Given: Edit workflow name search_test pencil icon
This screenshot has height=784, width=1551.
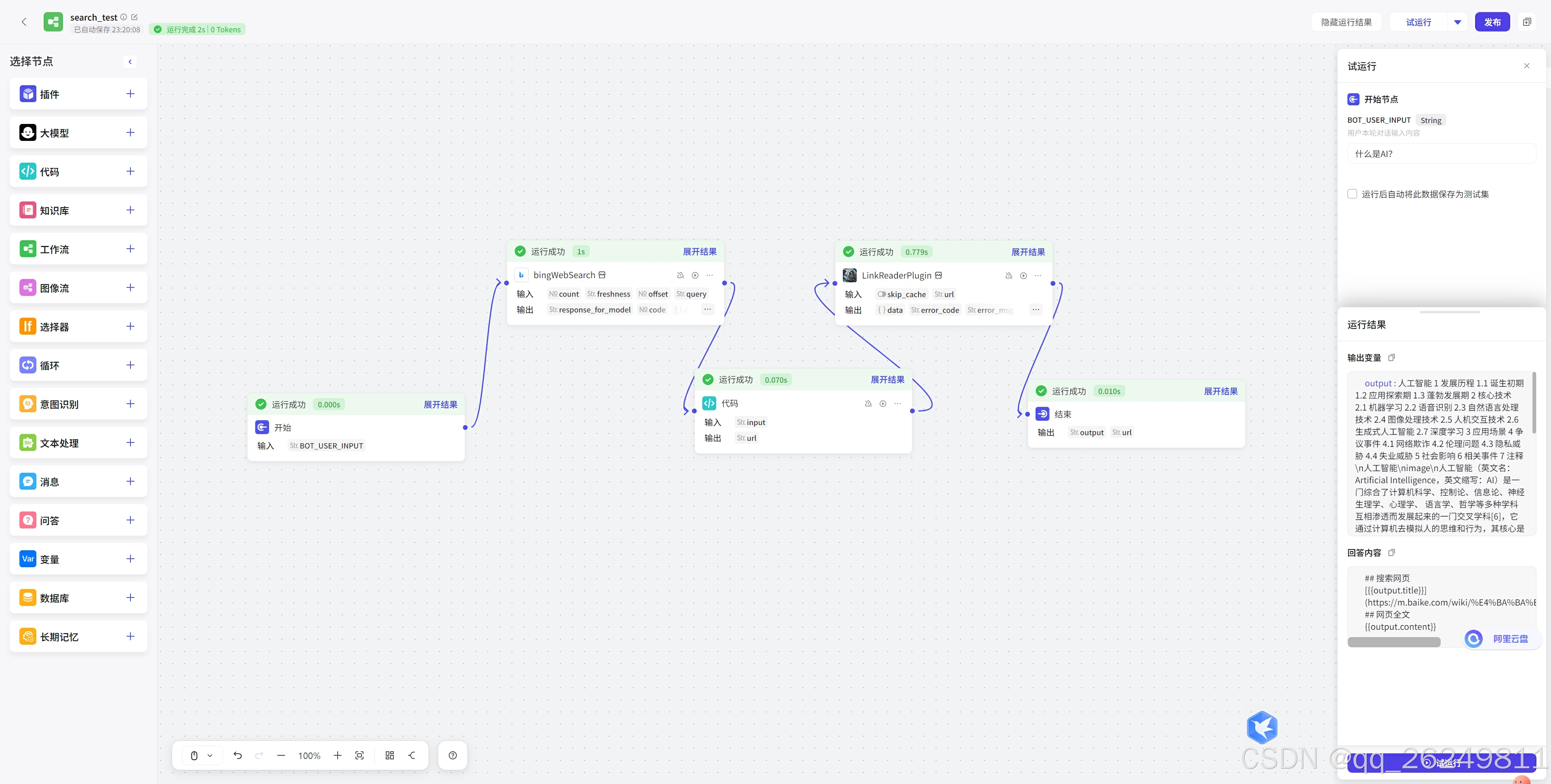Looking at the screenshot, I should (x=134, y=17).
